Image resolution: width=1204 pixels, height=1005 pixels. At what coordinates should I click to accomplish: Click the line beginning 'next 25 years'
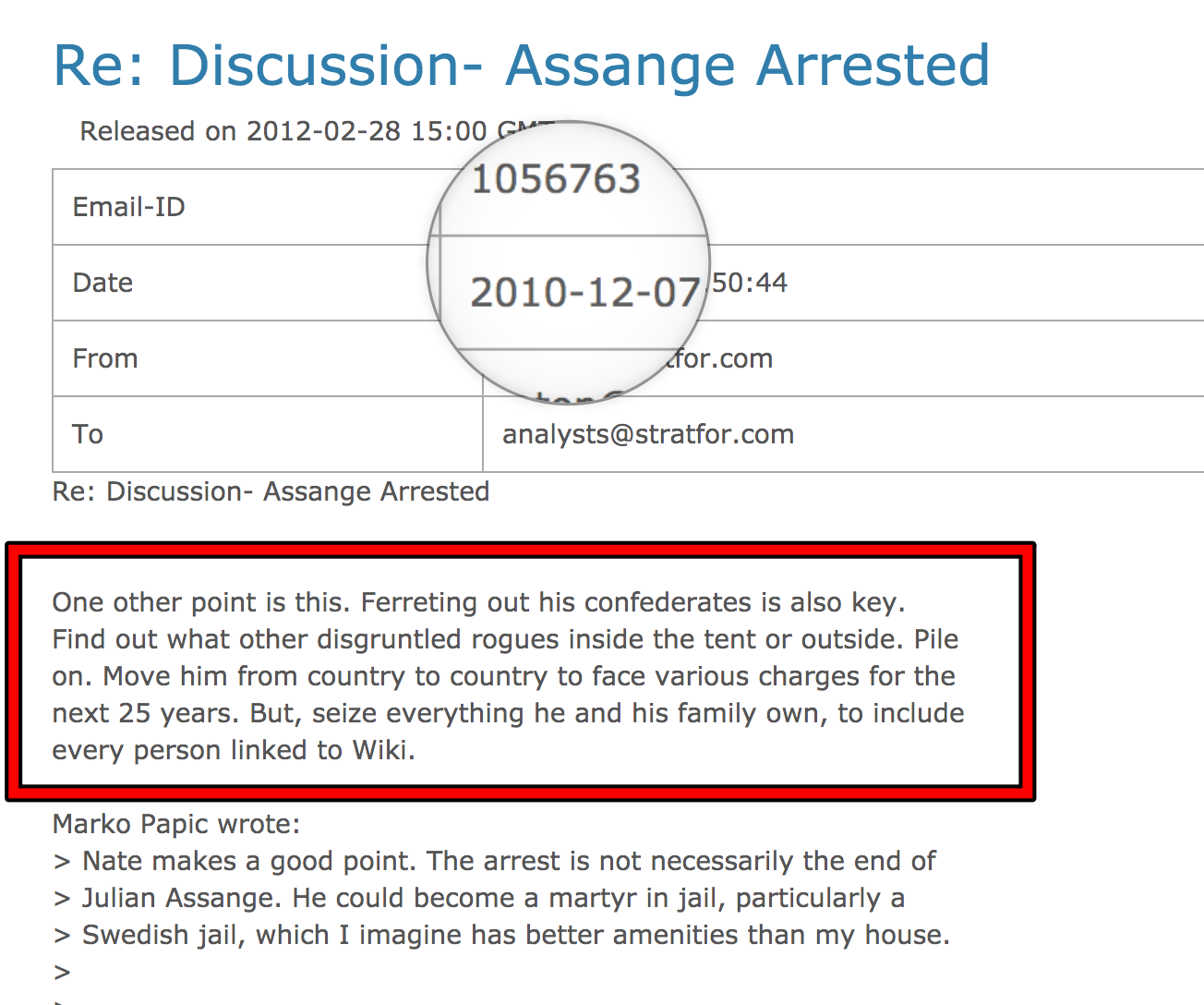point(508,713)
